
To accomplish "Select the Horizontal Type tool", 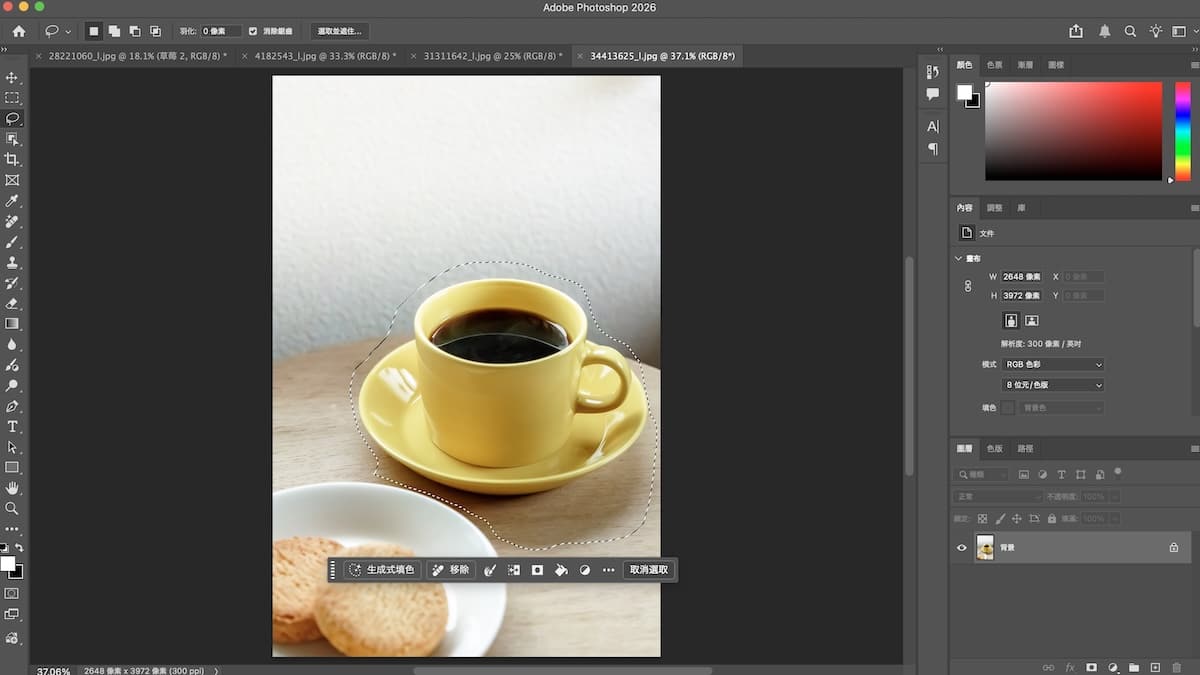I will click(x=12, y=427).
